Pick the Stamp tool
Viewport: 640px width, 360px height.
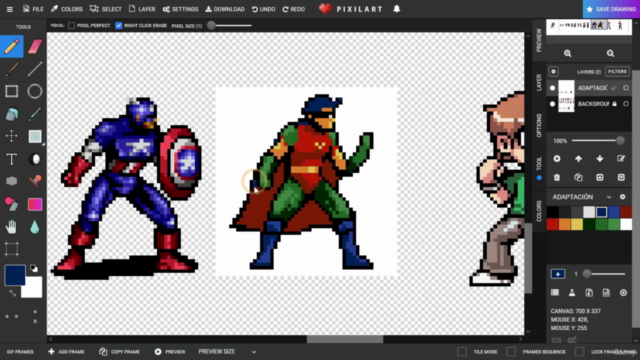click(x=35, y=181)
